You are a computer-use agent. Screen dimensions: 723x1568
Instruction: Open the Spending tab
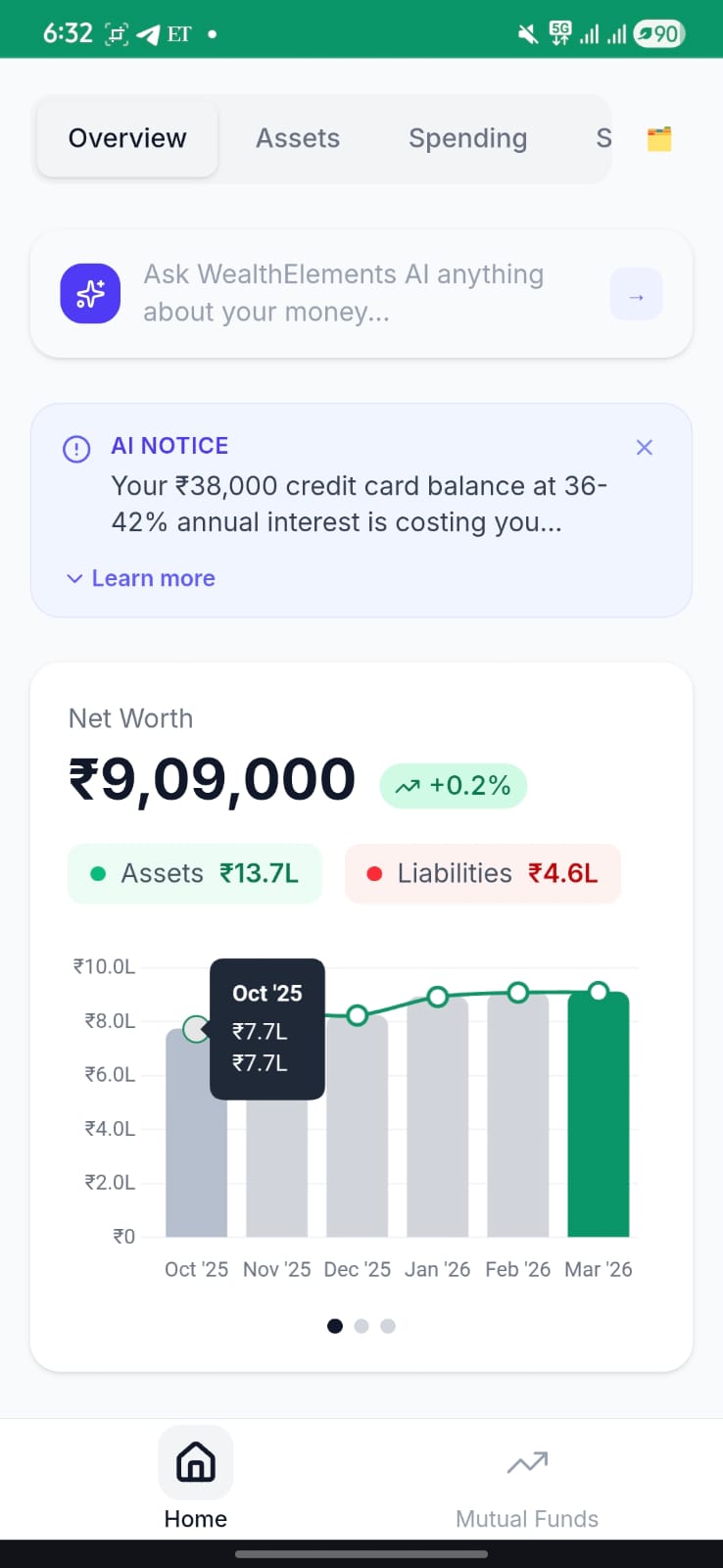pos(467,138)
